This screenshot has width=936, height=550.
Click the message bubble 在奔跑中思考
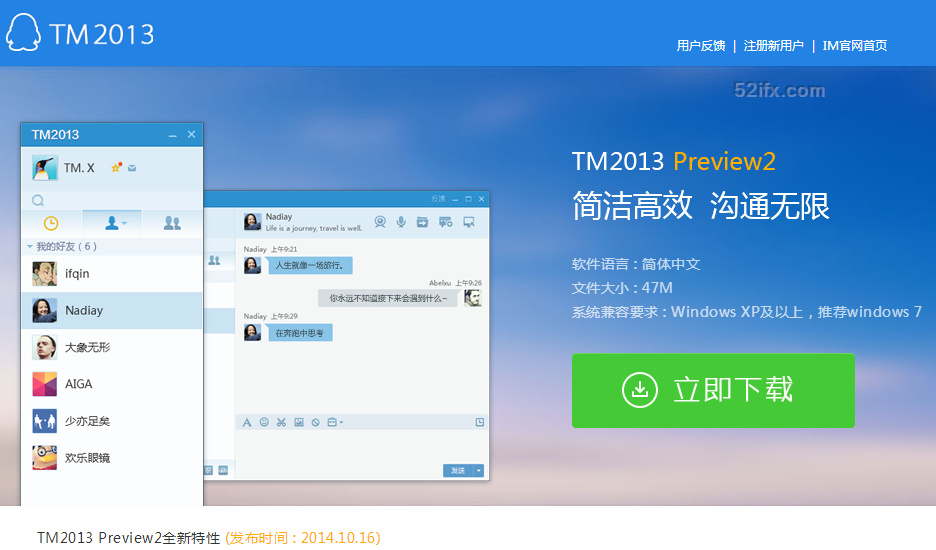[x=300, y=333]
